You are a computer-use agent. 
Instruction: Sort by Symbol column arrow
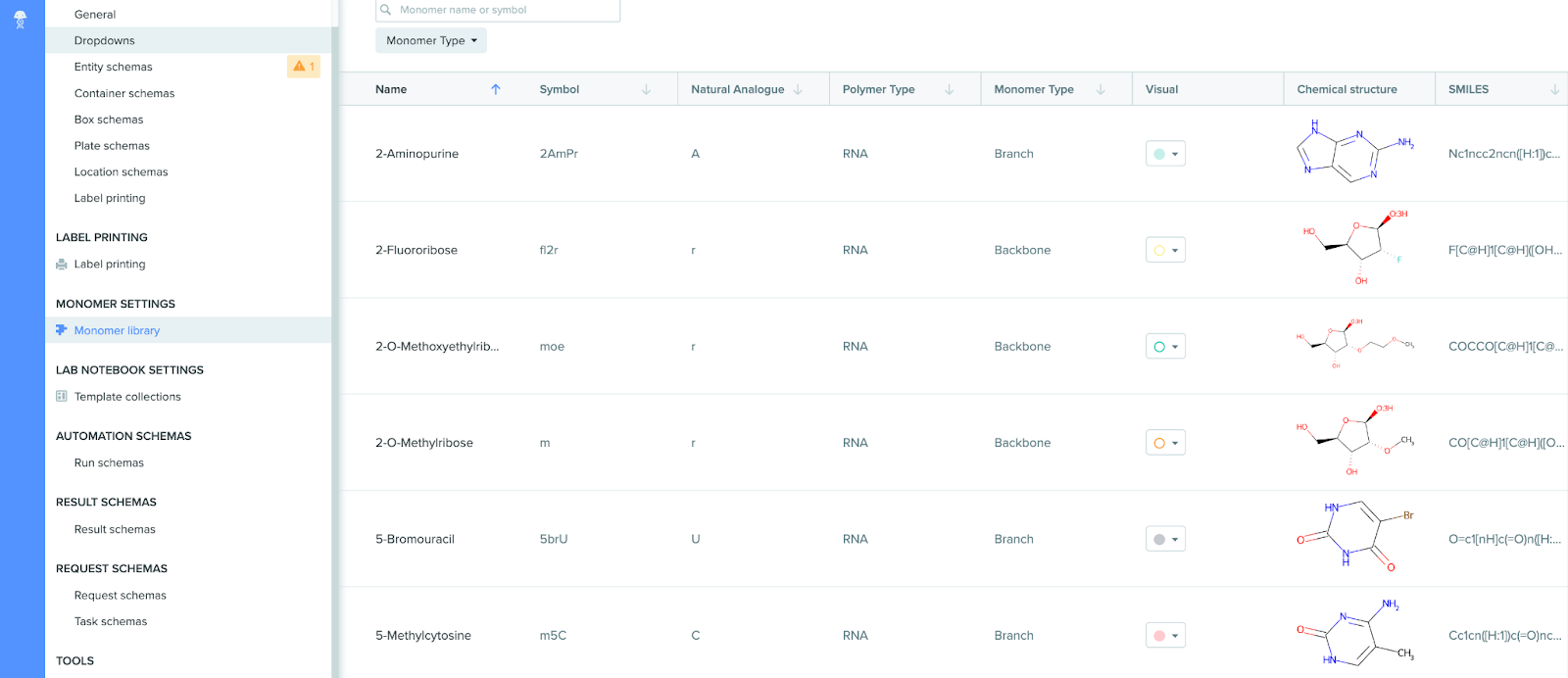pyautogui.click(x=646, y=89)
